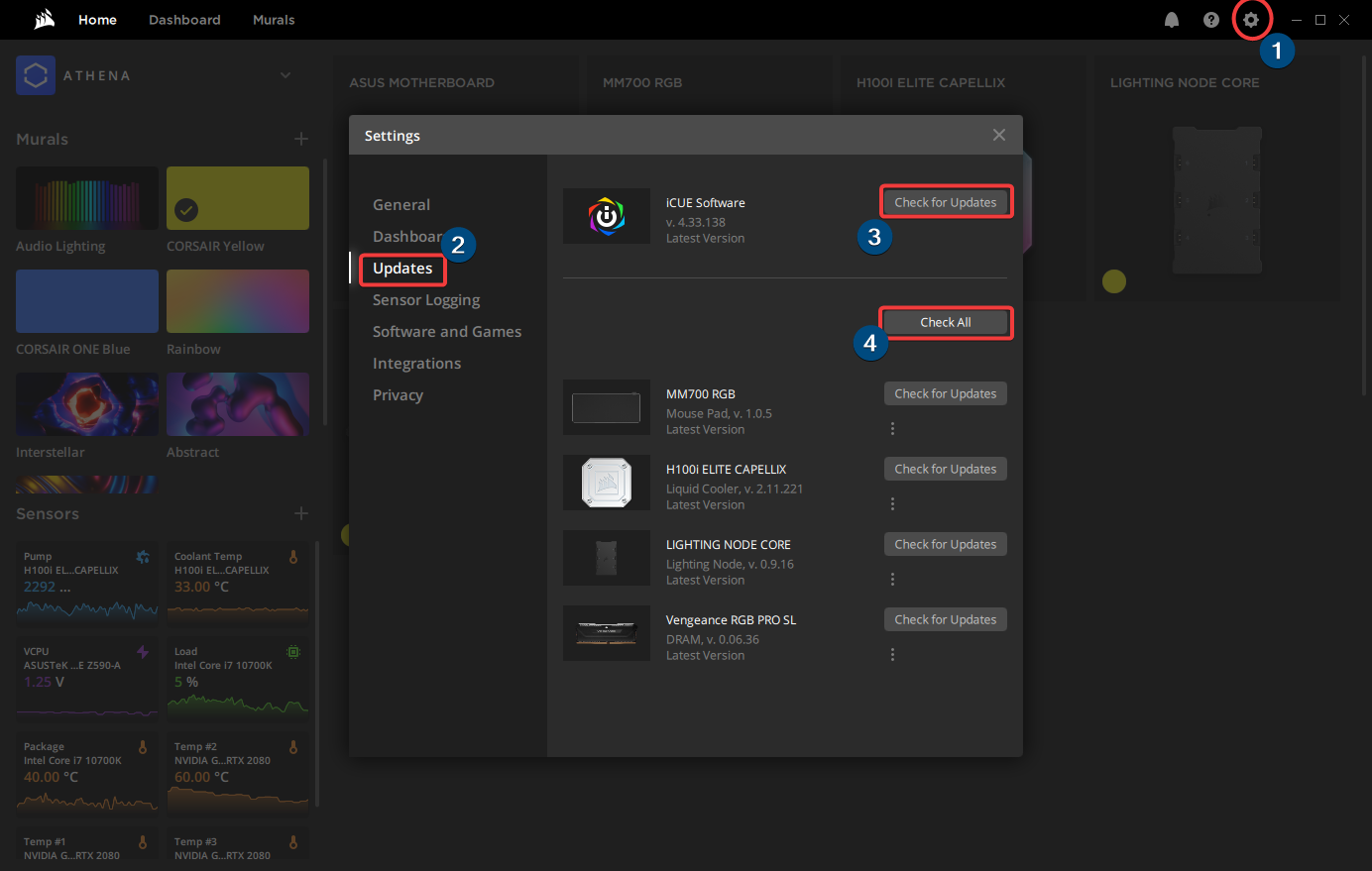Select the CORSAIR ONE Blue mural swatch

coord(87,301)
